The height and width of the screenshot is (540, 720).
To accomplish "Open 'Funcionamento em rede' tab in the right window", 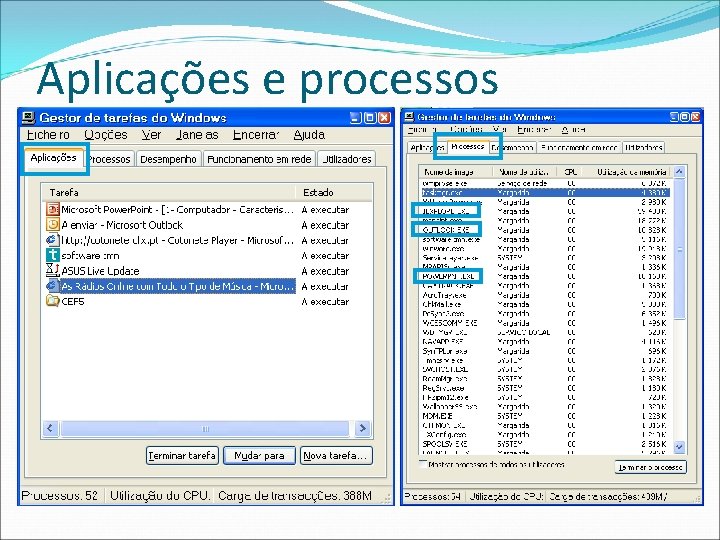I will (579, 147).
